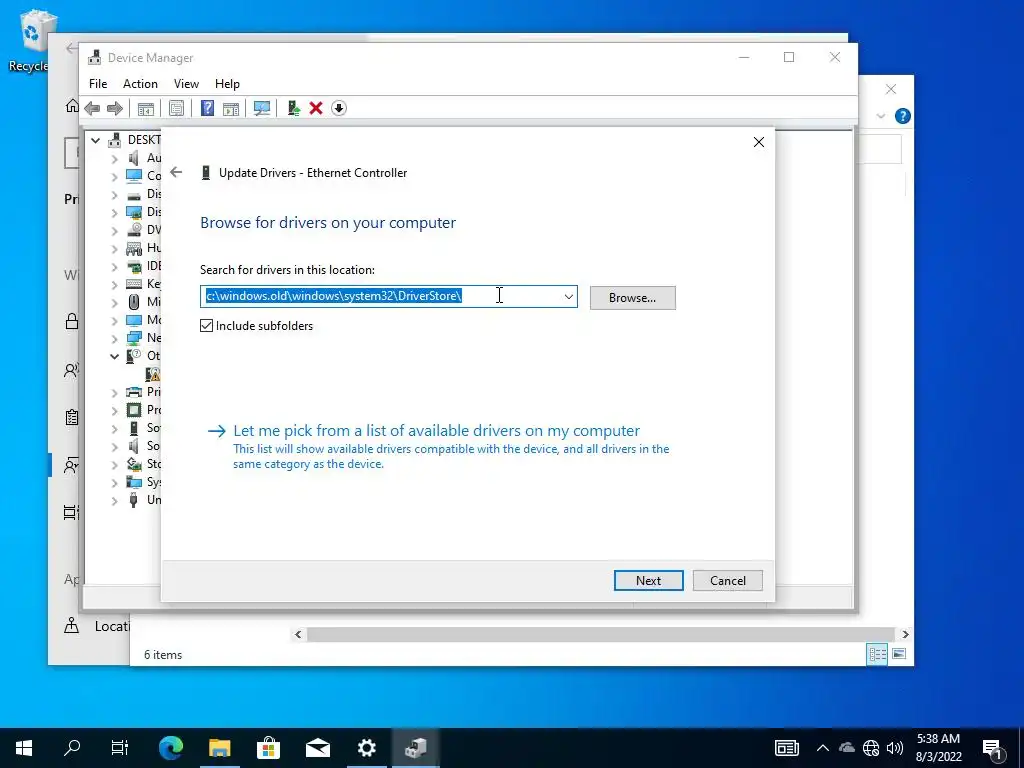
Task: Expand the 'Co' computer category node
Action: tap(114, 176)
